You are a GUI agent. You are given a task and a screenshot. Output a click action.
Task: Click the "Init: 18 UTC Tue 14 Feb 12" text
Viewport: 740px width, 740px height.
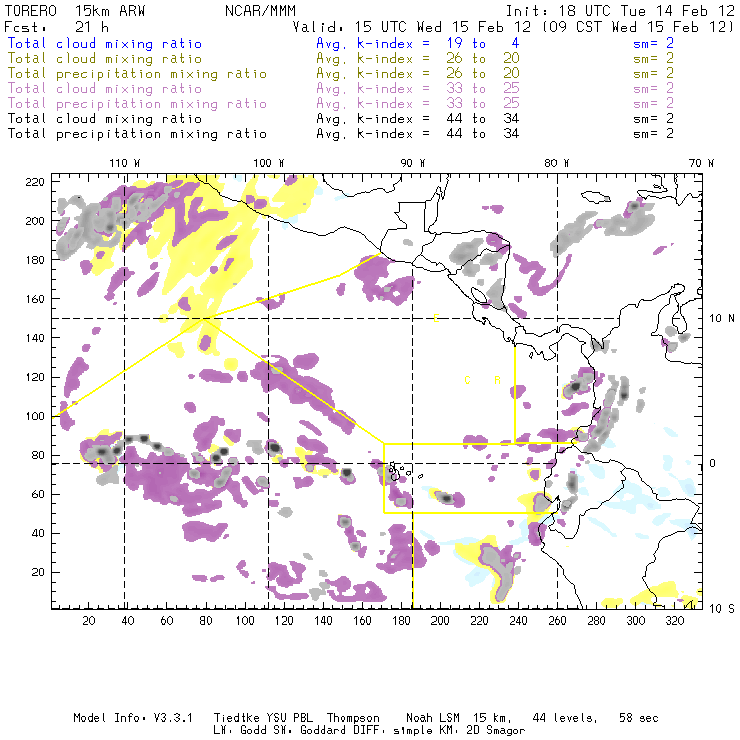[x=620, y=11]
